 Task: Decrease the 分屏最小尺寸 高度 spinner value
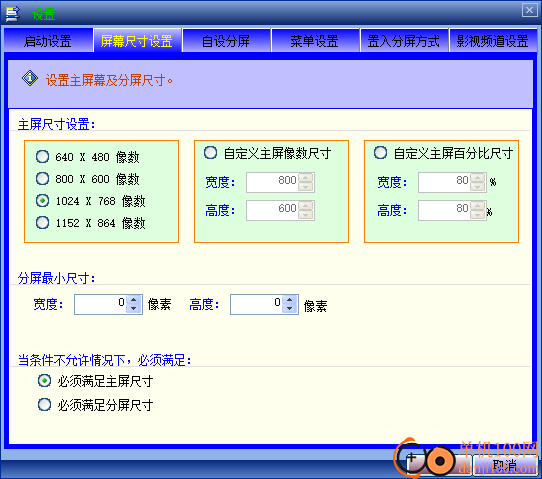290,309
